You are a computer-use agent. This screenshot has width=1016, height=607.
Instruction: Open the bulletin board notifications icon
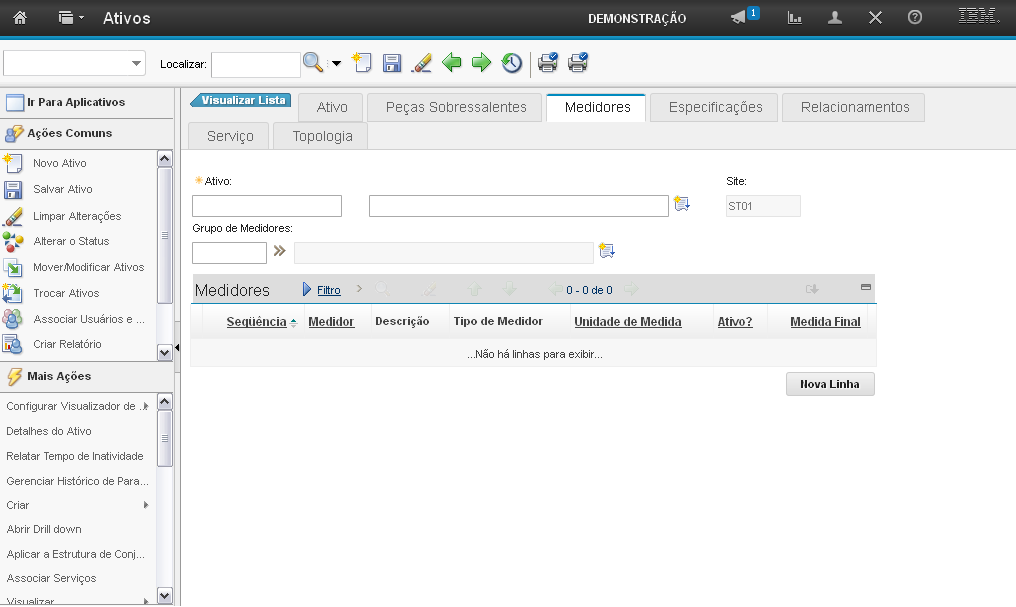pos(740,18)
